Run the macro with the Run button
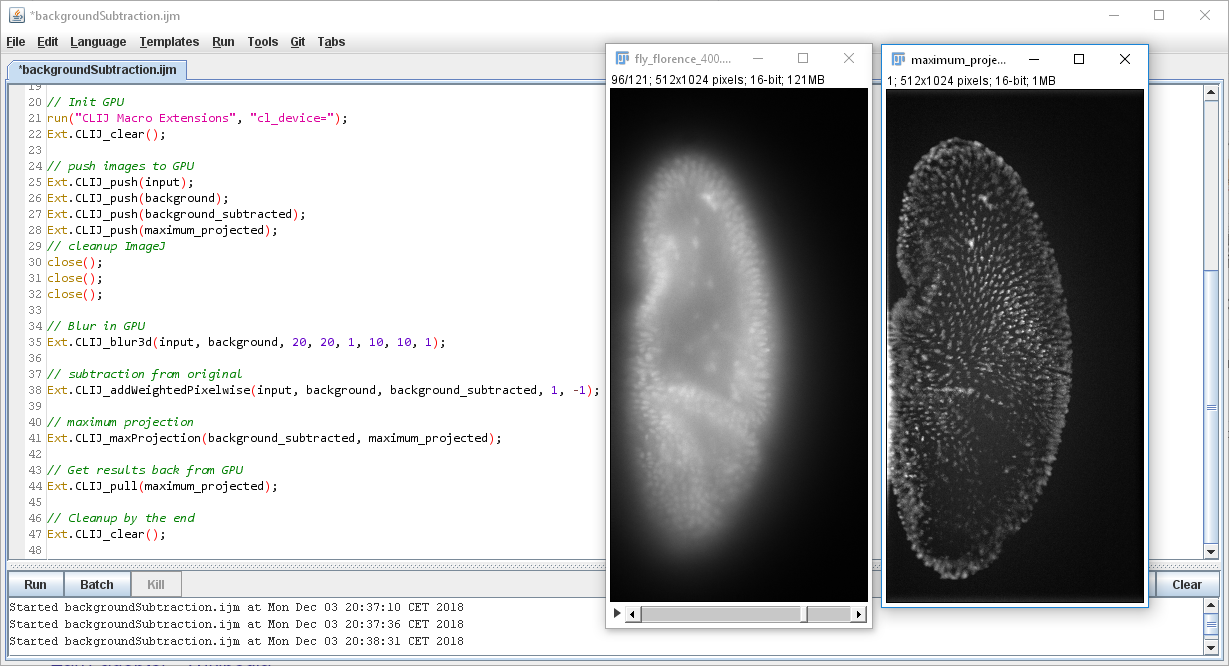 coord(34,584)
